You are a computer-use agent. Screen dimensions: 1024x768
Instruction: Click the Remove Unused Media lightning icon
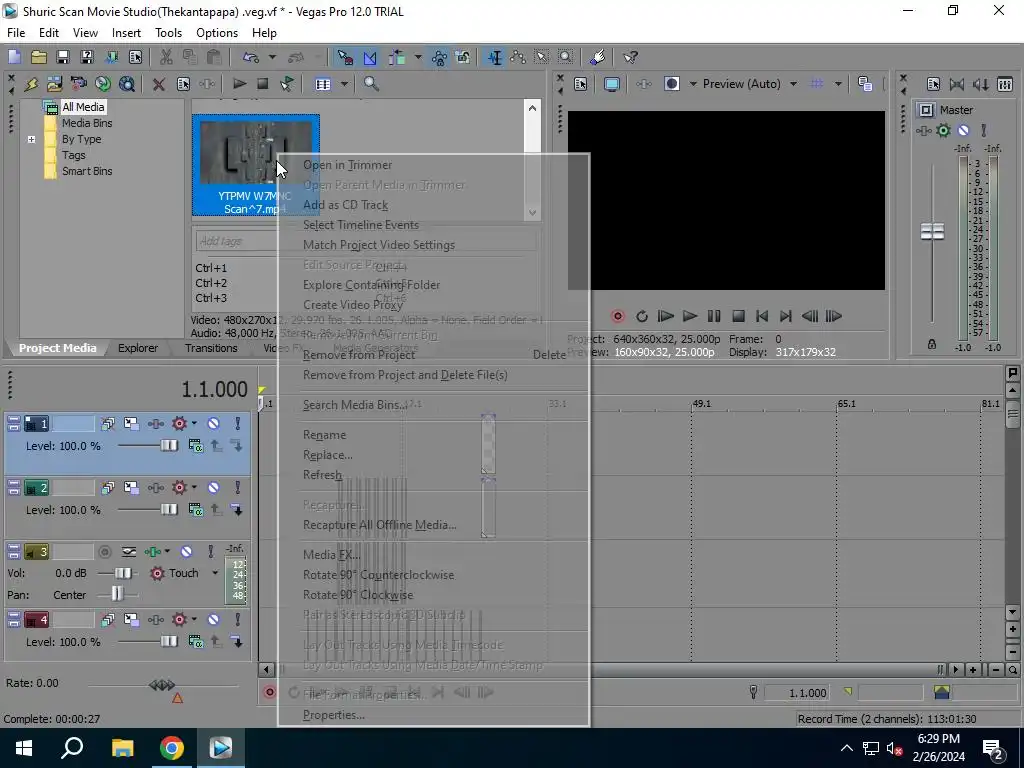31,84
